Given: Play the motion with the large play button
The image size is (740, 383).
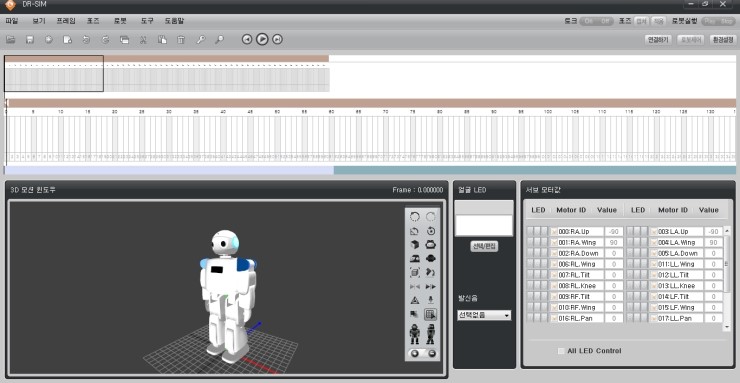Looking at the screenshot, I should [x=262, y=39].
